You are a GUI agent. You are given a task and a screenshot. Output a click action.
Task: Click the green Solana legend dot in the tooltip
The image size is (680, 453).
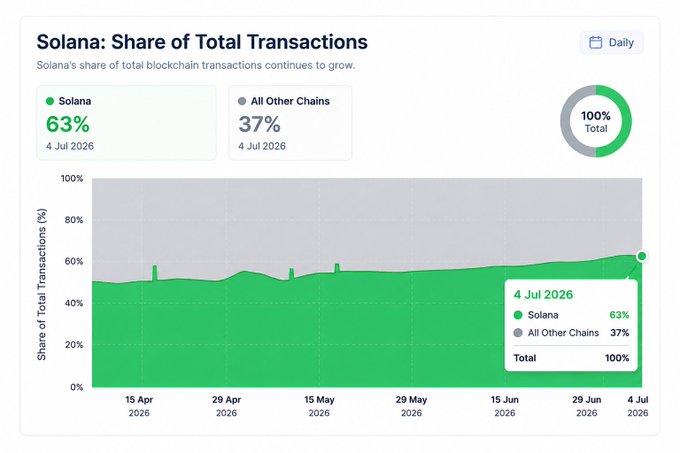(518, 315)
